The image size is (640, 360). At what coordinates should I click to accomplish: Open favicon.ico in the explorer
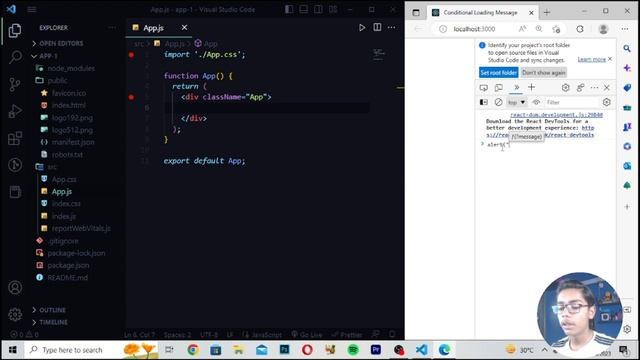[x=69, y=93]
